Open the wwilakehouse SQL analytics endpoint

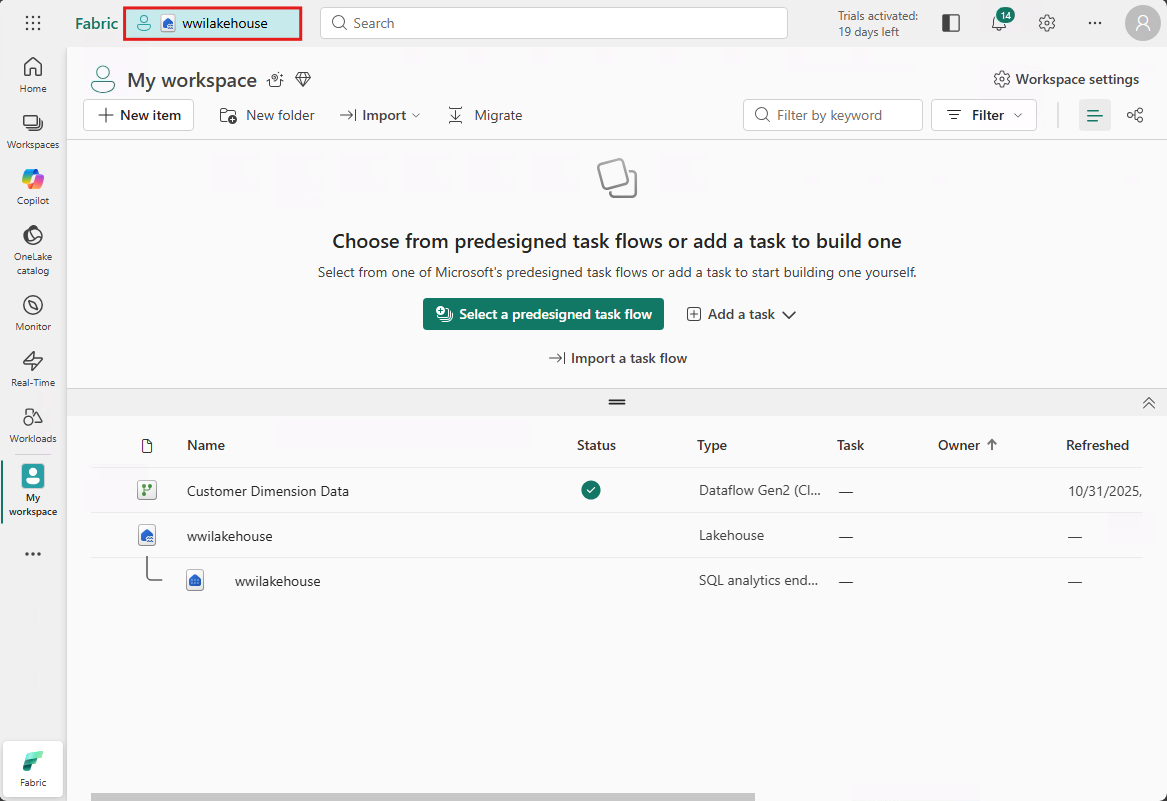pos(278,581)
